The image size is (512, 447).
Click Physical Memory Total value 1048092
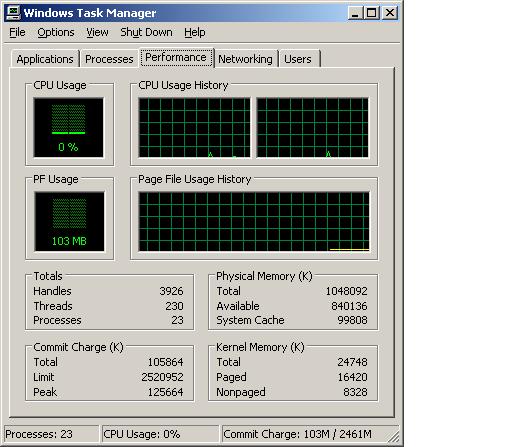pos(346,291)
